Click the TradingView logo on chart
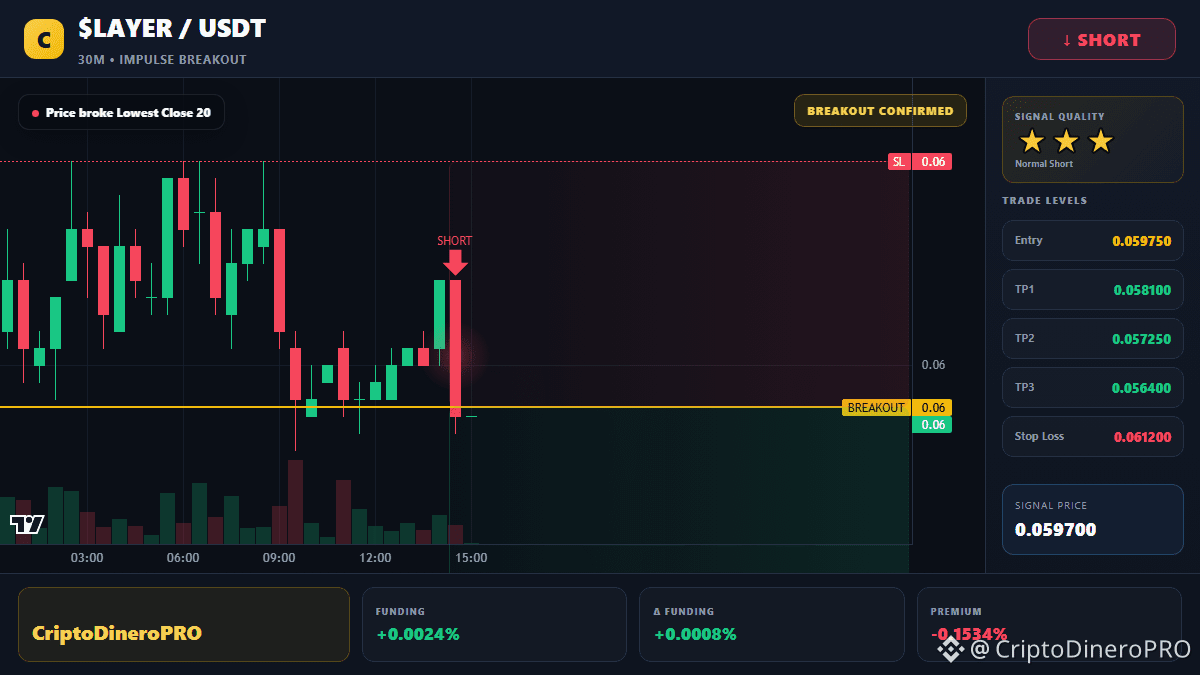The image size is (1200, 675). [27, 524]
